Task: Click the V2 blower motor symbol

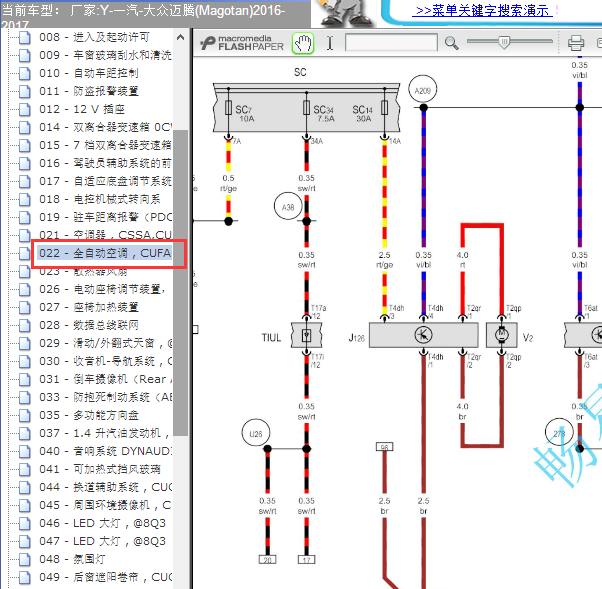Action: pyautogui.click(x=501, y=335)
